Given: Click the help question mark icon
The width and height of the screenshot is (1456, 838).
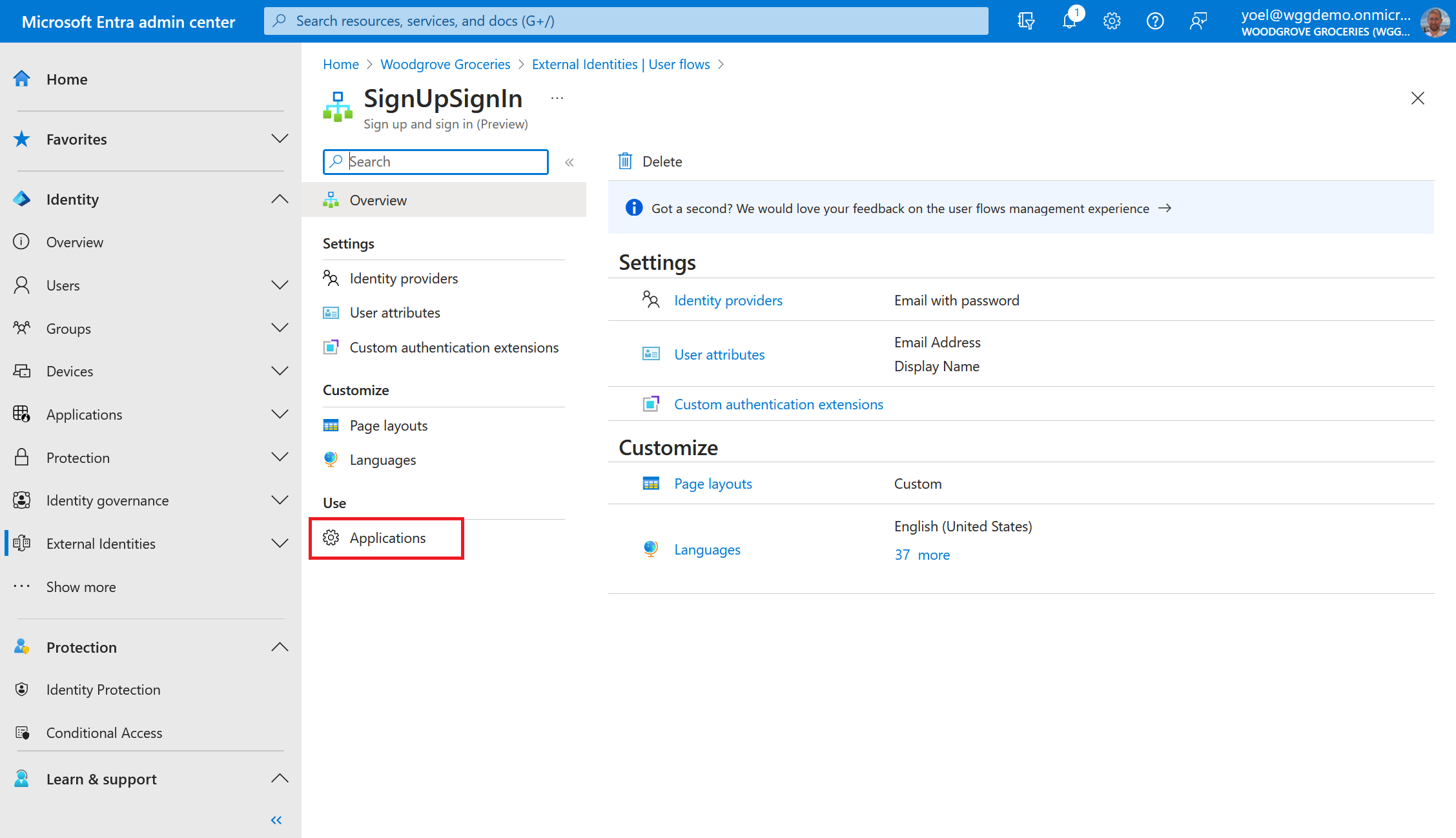Looking at the screenshot, I should 1155,21.
